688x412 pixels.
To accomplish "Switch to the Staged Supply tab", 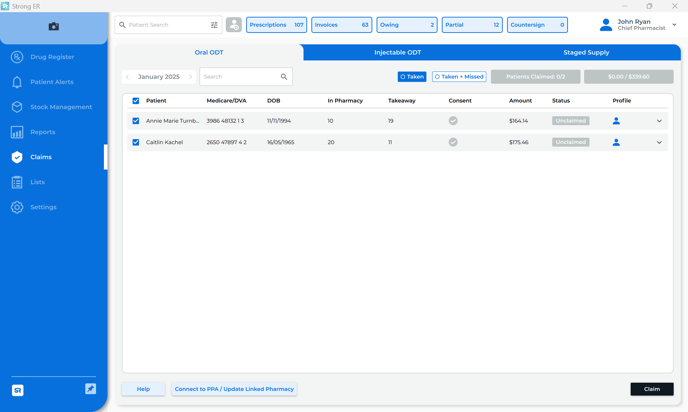I will (586, 53).
